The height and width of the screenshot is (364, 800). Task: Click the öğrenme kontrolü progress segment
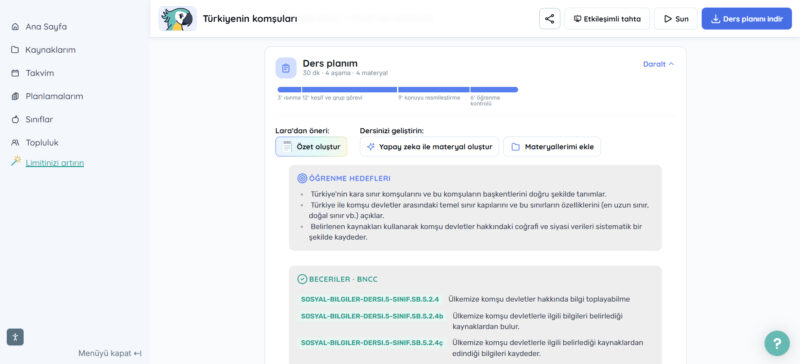click(x=494, y=90)
